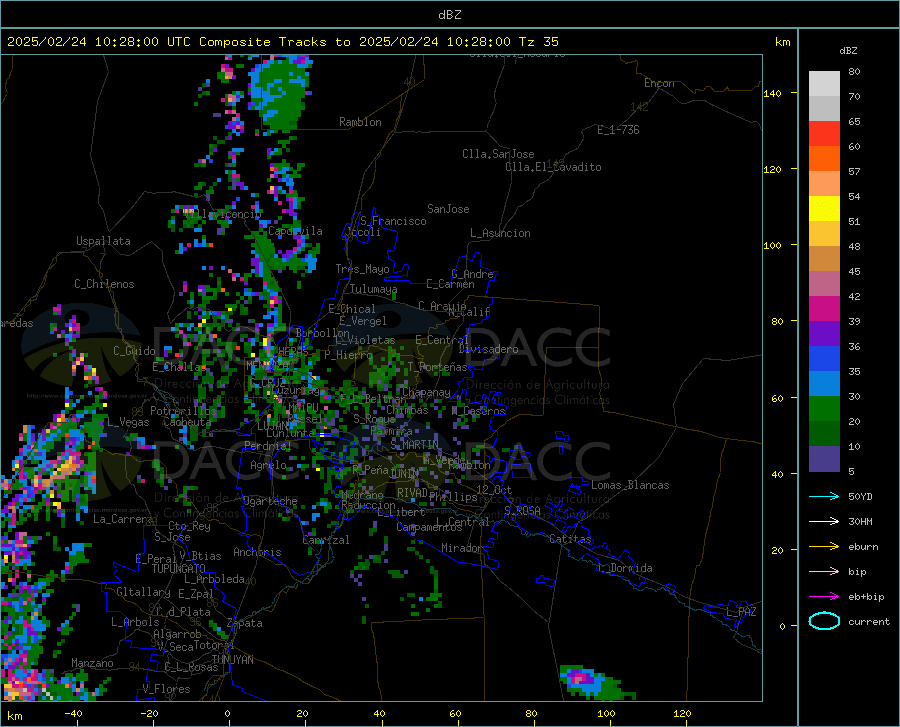The width and height of the screenshot is (900, 727).
Task: Click the Anchoris label
Action: (257, 552)
